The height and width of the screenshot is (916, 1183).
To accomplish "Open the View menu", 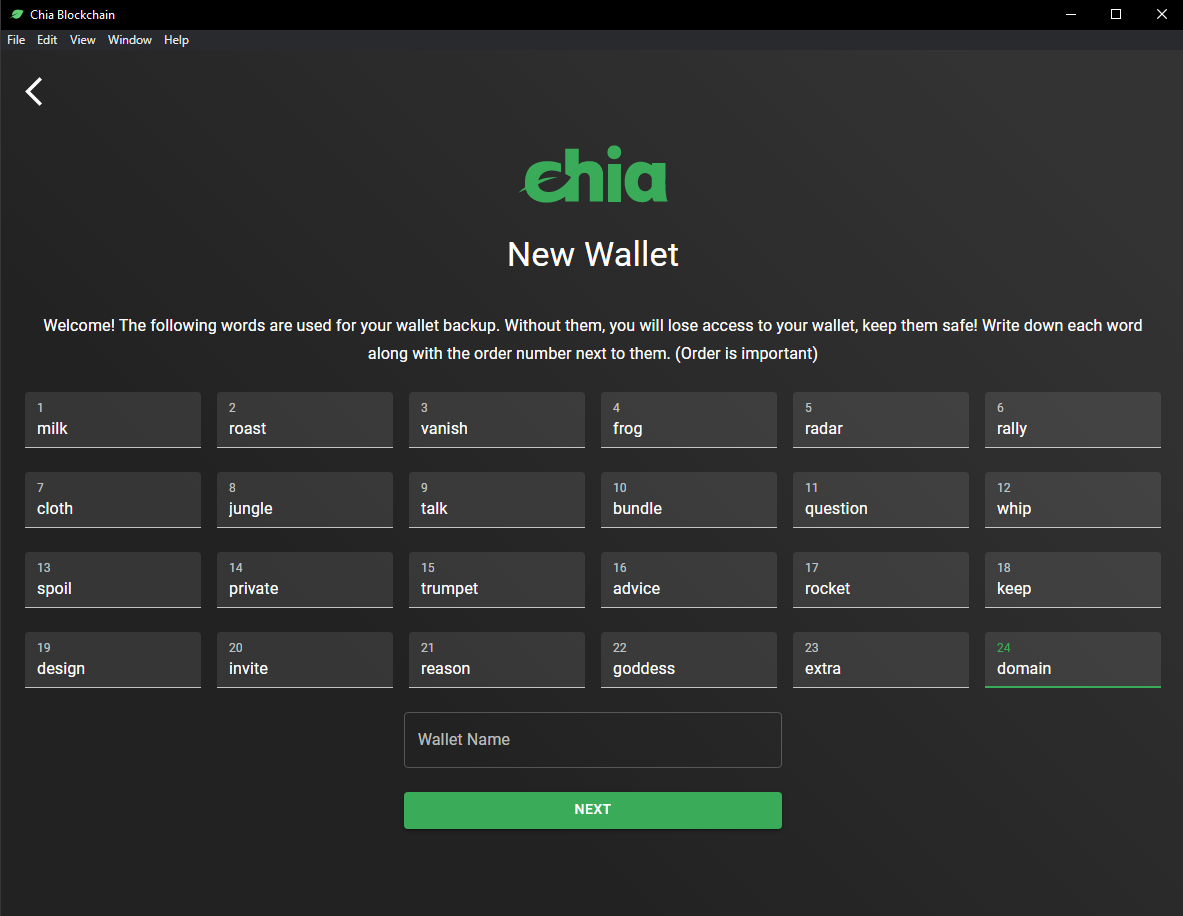I will tap(83, 40).
